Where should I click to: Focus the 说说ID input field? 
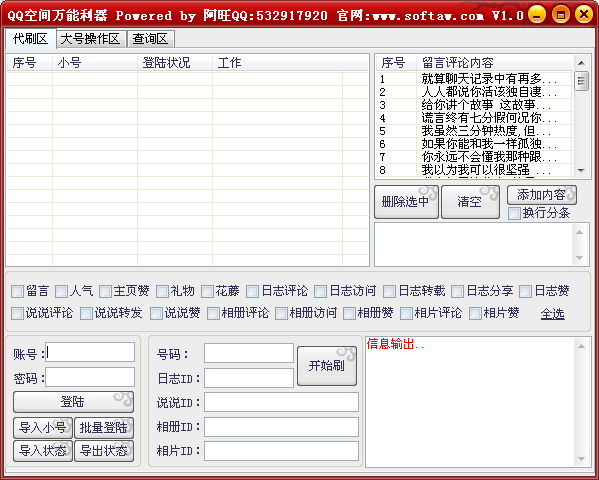[x=281, y=402]
